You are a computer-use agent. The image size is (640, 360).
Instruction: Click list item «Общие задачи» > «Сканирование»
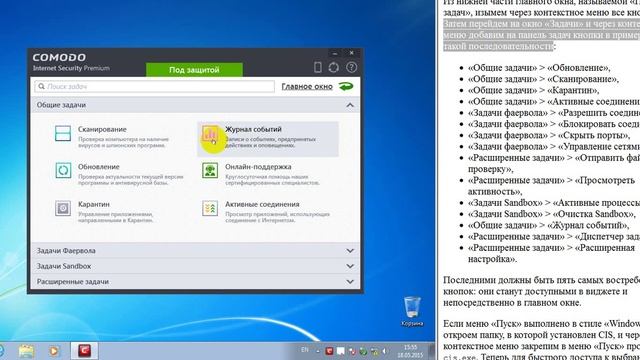543,79
